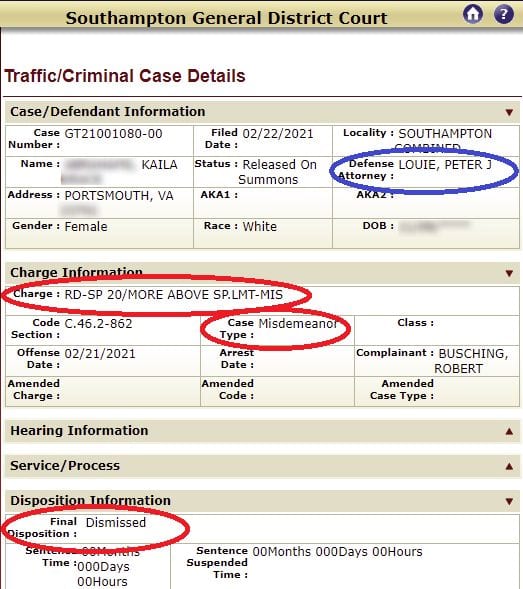Click the defense attorney name LOUIE, PETER J
This screenshot has width=523, height=589.
(x=445, y=165)
